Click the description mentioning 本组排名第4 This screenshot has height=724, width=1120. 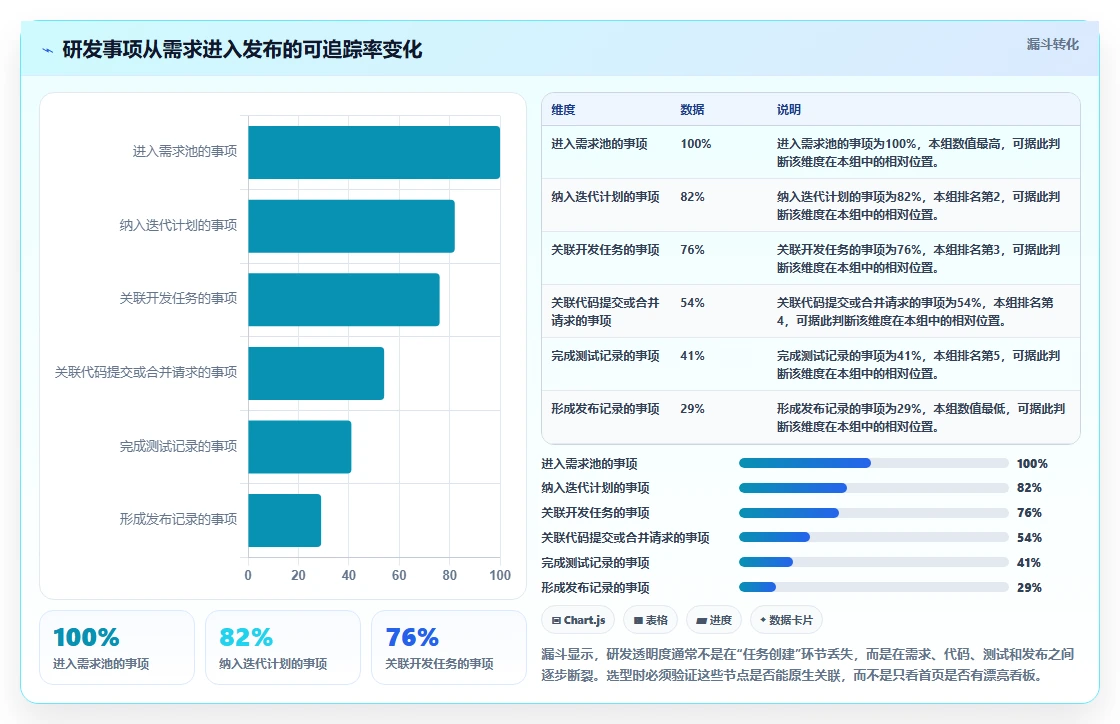[x=916, y=311]
